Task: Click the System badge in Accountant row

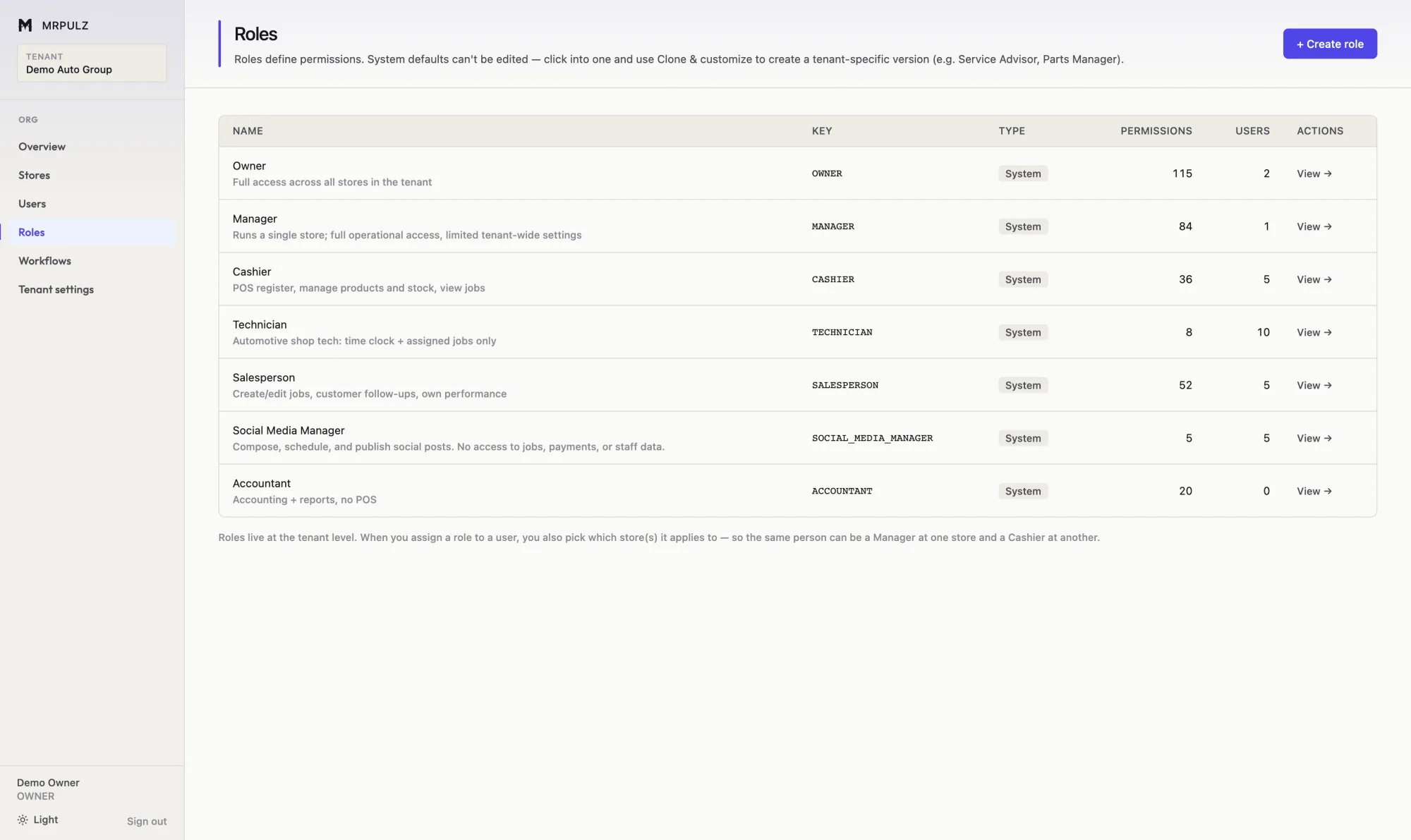Action: click(1023, 491)
